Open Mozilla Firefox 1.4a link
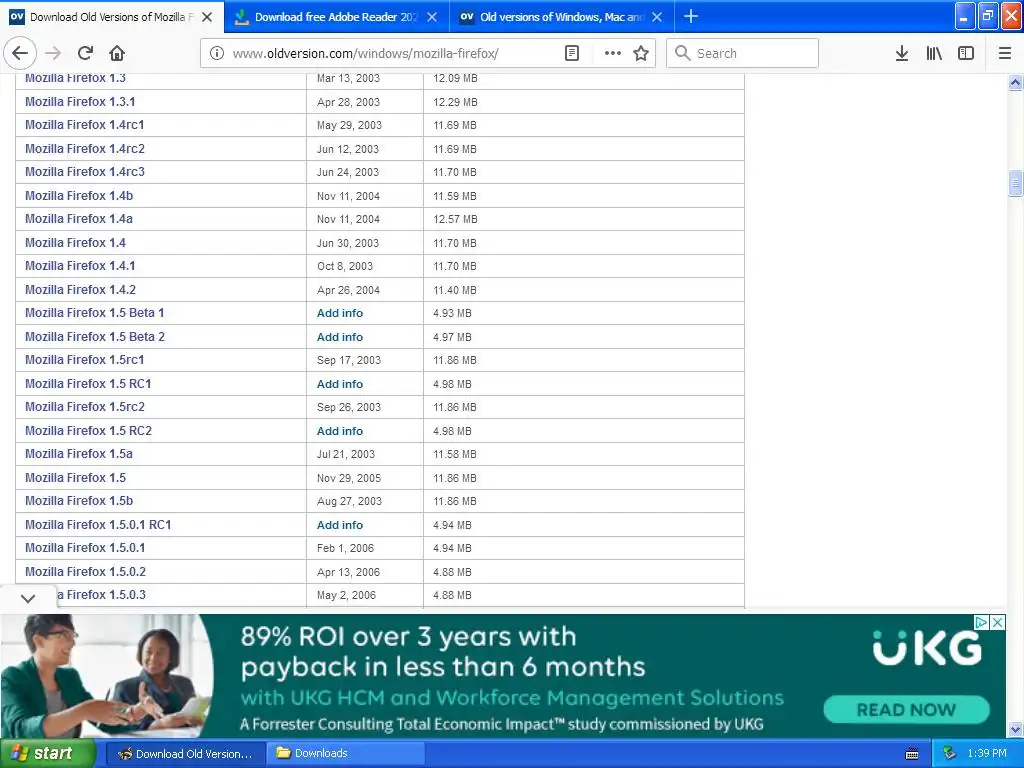Screen dimensions: 1024x768 click(78, 219)
